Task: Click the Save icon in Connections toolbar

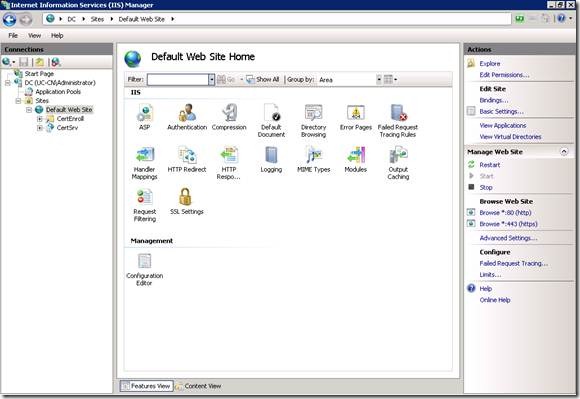Action: (x=24, y=62)
